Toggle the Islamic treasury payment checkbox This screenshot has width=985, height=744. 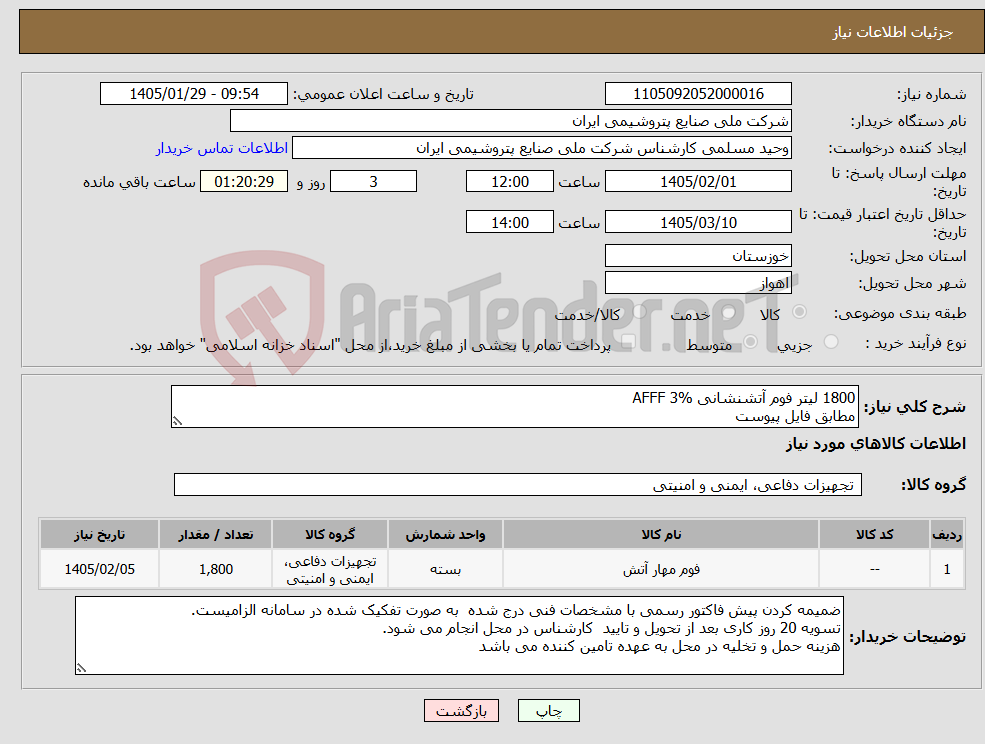[627, 342]
